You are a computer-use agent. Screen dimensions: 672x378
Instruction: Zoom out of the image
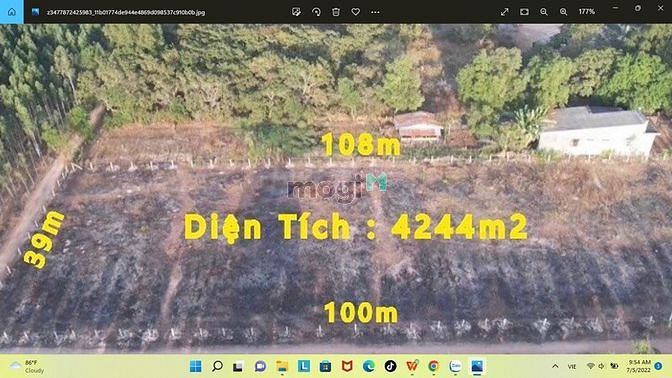543,12
